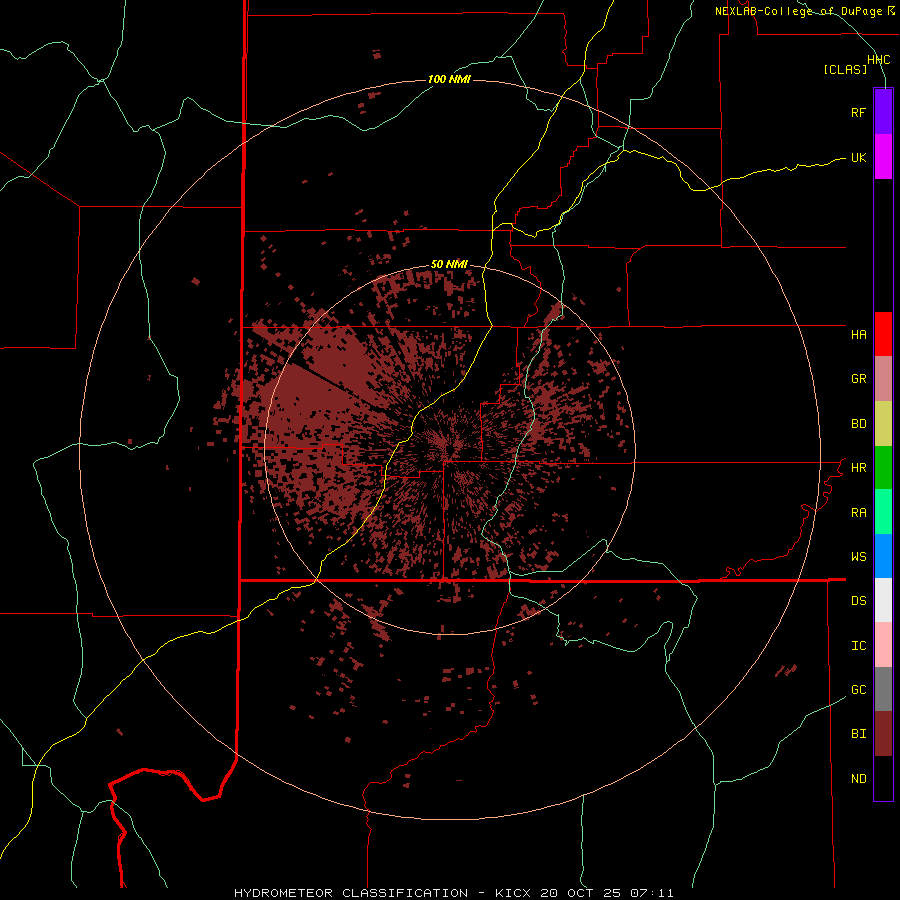
Task: Click the BD legend label
Action: click(x=858, y=424)
